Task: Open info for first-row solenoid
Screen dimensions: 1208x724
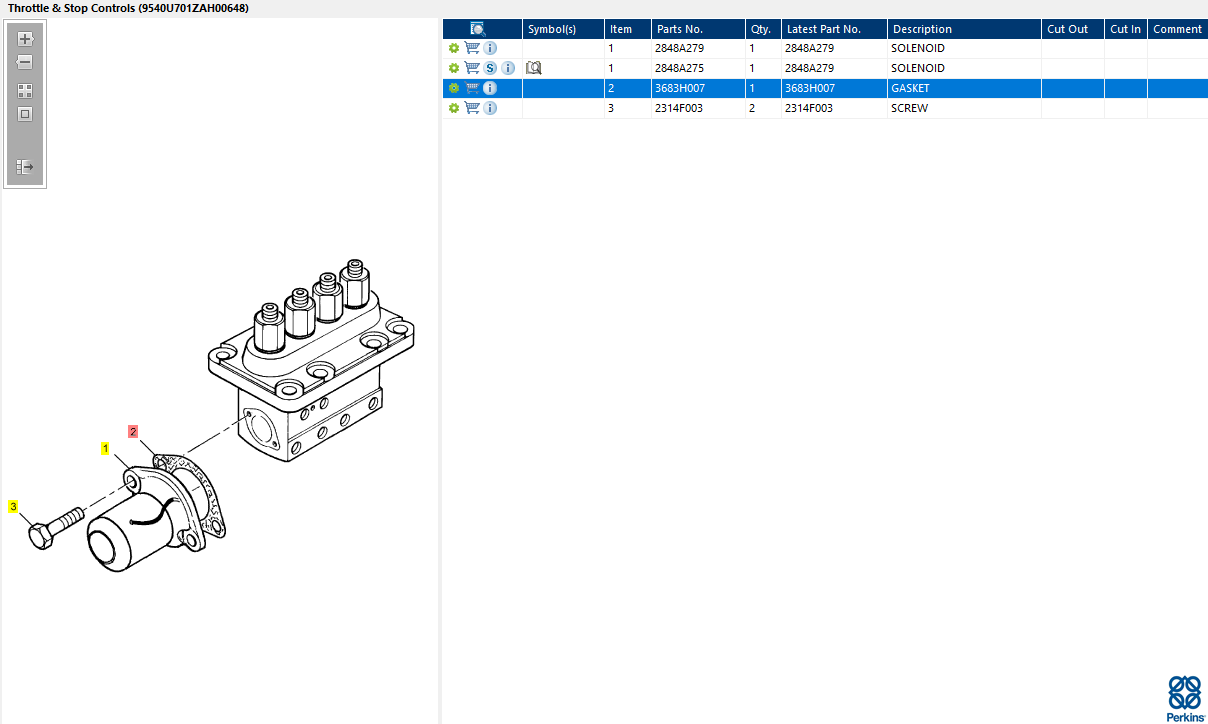Action: [x=490, y=48]
